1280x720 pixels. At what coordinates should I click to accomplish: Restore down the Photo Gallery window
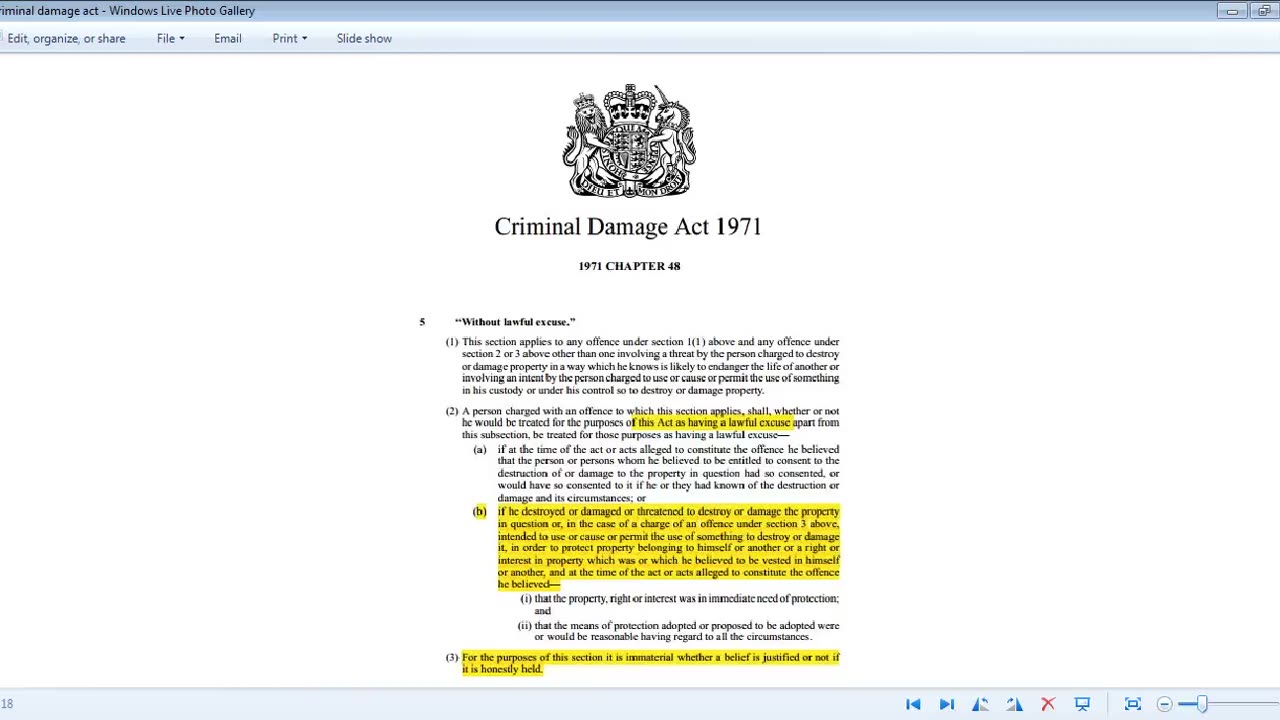pyautogui.click(x=1264, y=11)
